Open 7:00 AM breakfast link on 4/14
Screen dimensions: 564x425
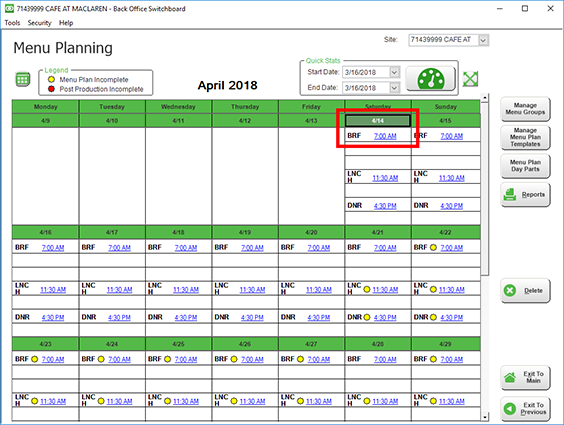click(x=385, y=136)
